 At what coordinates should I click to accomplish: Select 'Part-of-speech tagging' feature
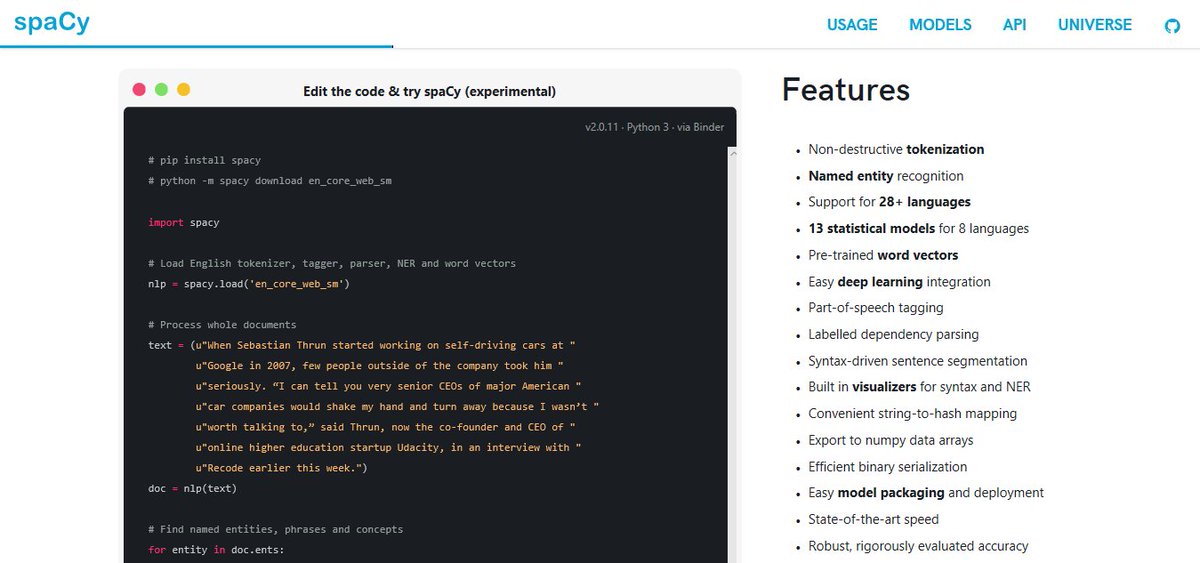(x=876, y=308)
